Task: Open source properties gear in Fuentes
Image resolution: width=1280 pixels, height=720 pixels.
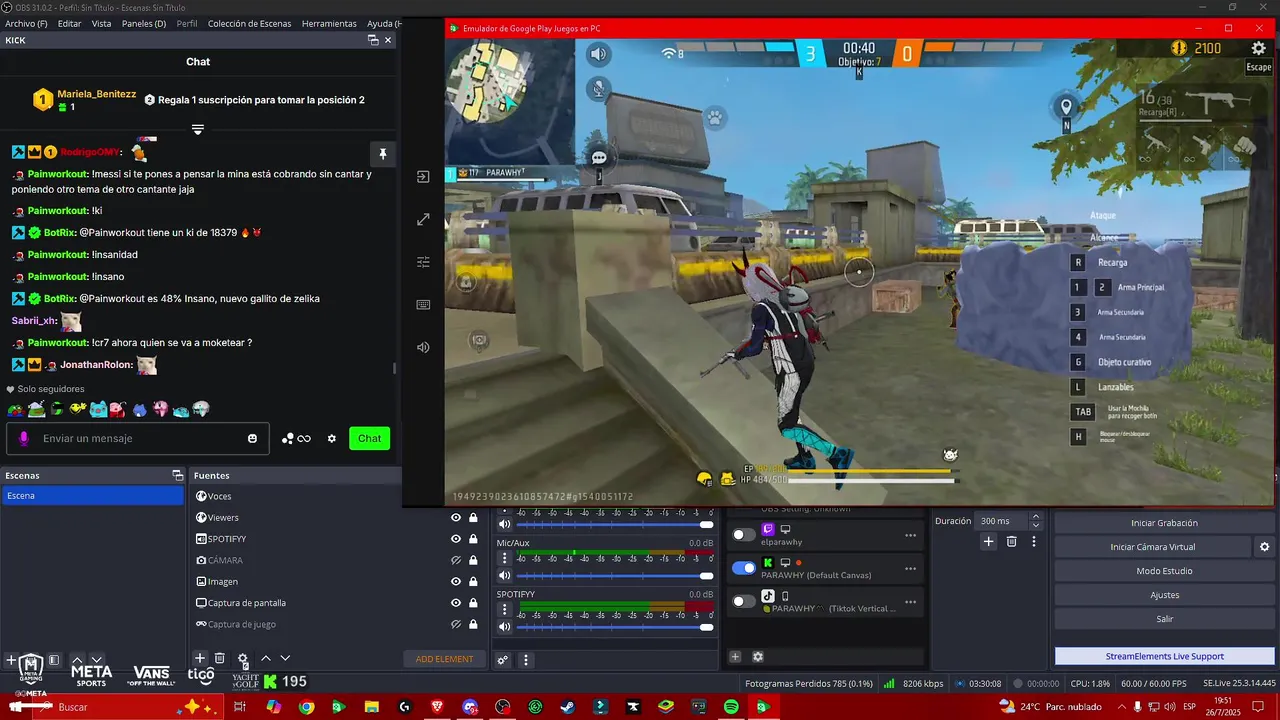Action: click(x=242, y=658)
